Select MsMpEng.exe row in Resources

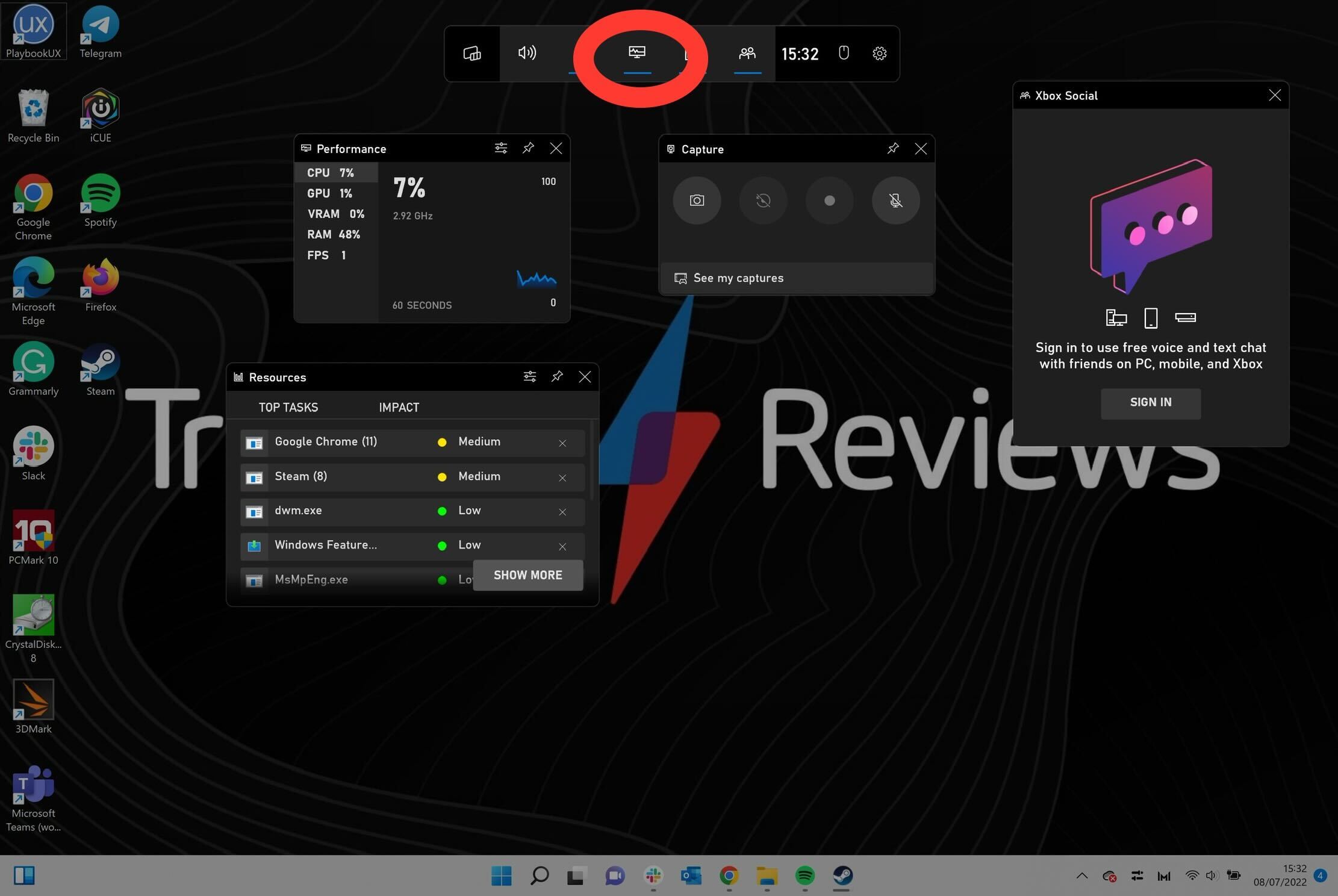pos(356,580)
